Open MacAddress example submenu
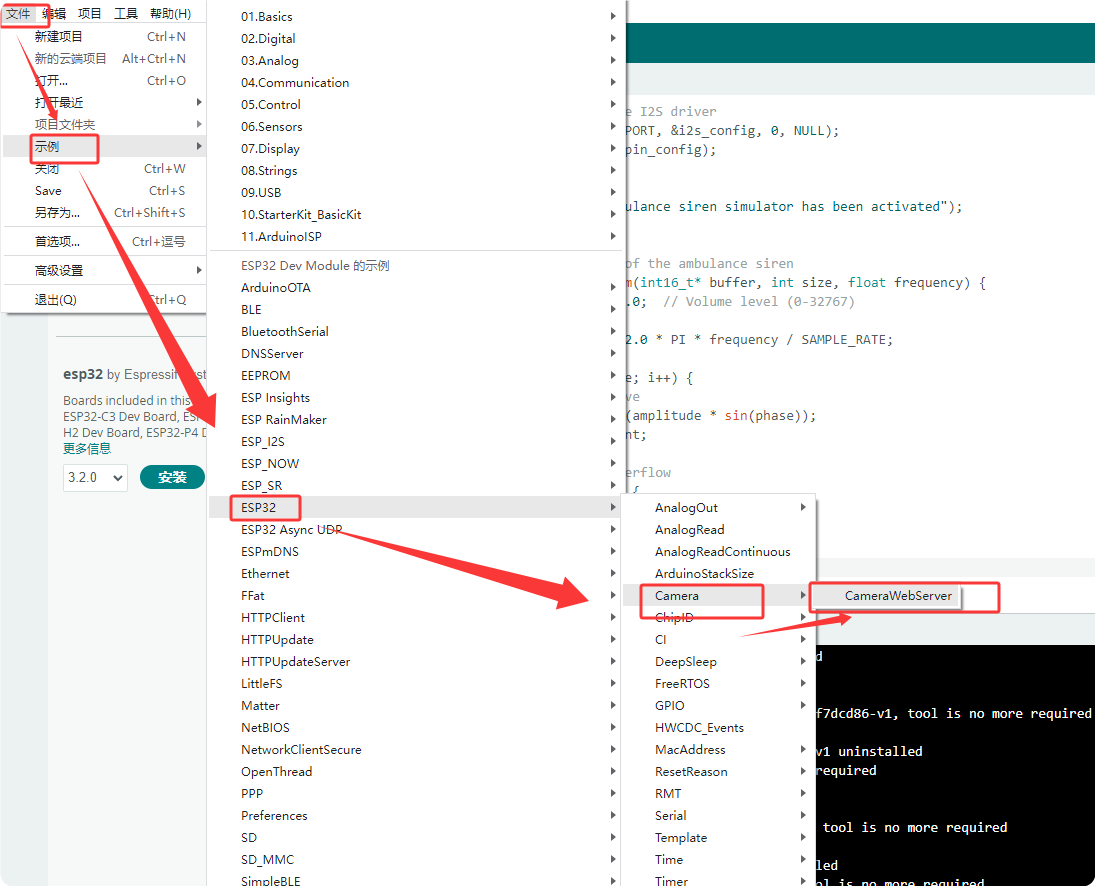Viewport: 1095px width, 886px height. pos(718,749)
